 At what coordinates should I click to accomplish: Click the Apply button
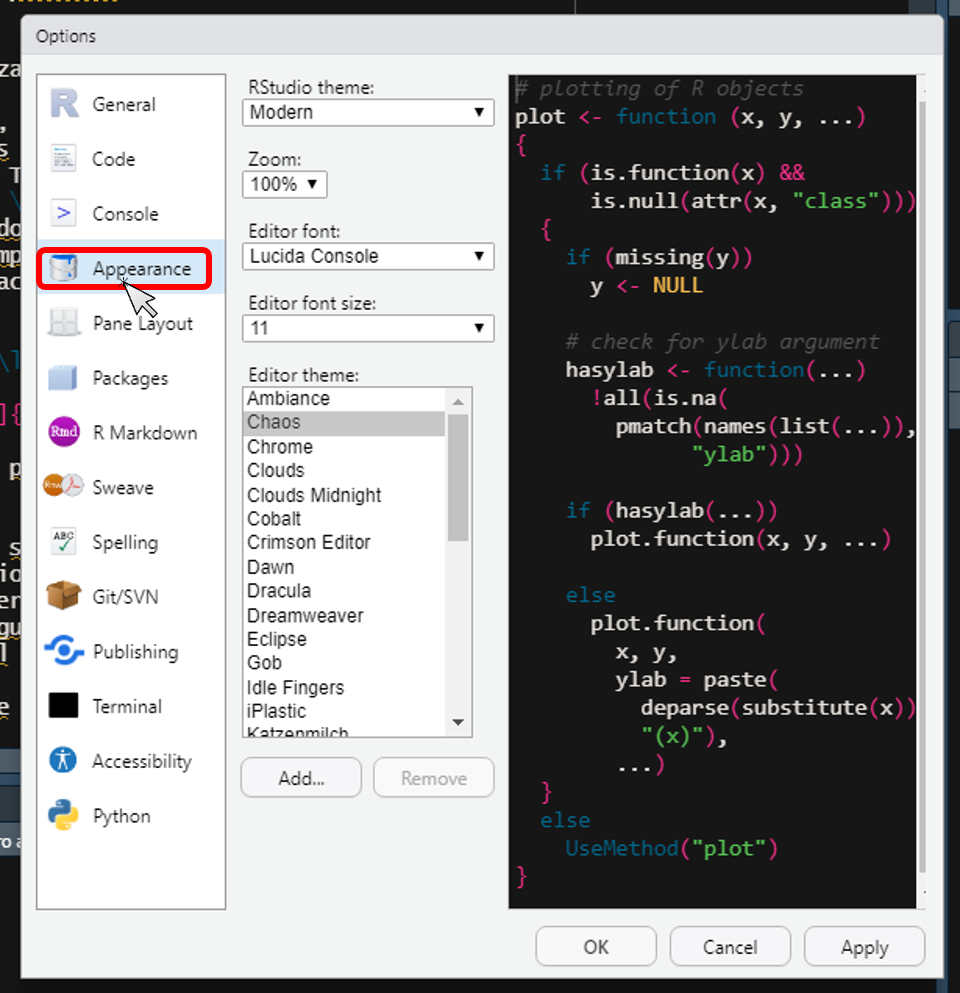pos(864,947)
